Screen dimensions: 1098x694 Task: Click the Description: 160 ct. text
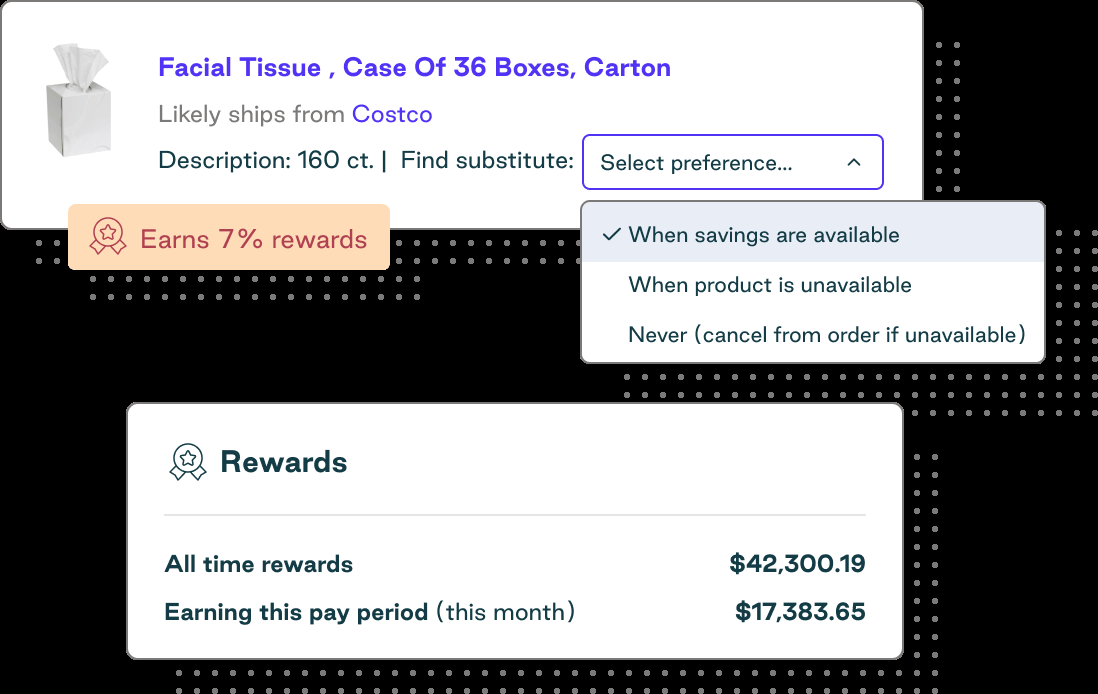(x=265, y=160)
